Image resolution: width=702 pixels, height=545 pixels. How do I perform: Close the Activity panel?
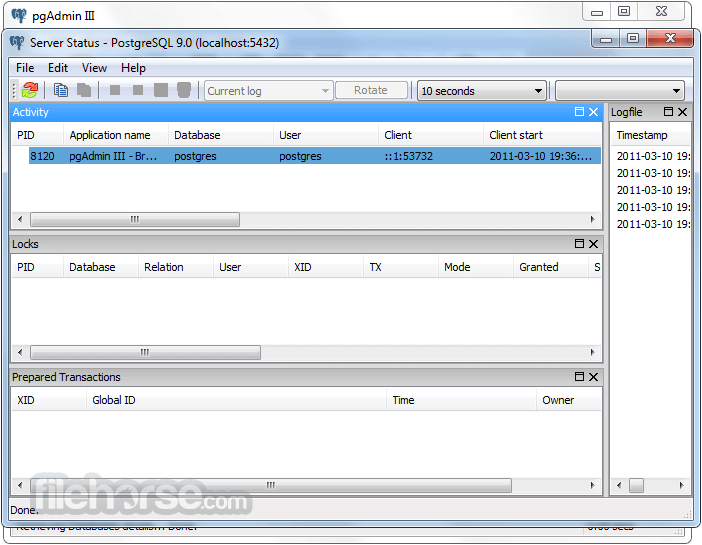pos(593,112)
